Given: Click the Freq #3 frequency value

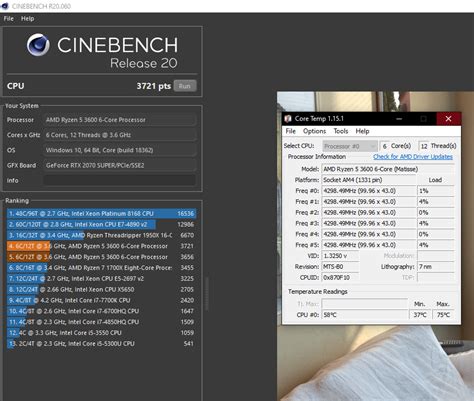Looking at the screenshot, I should click(369, 223).
